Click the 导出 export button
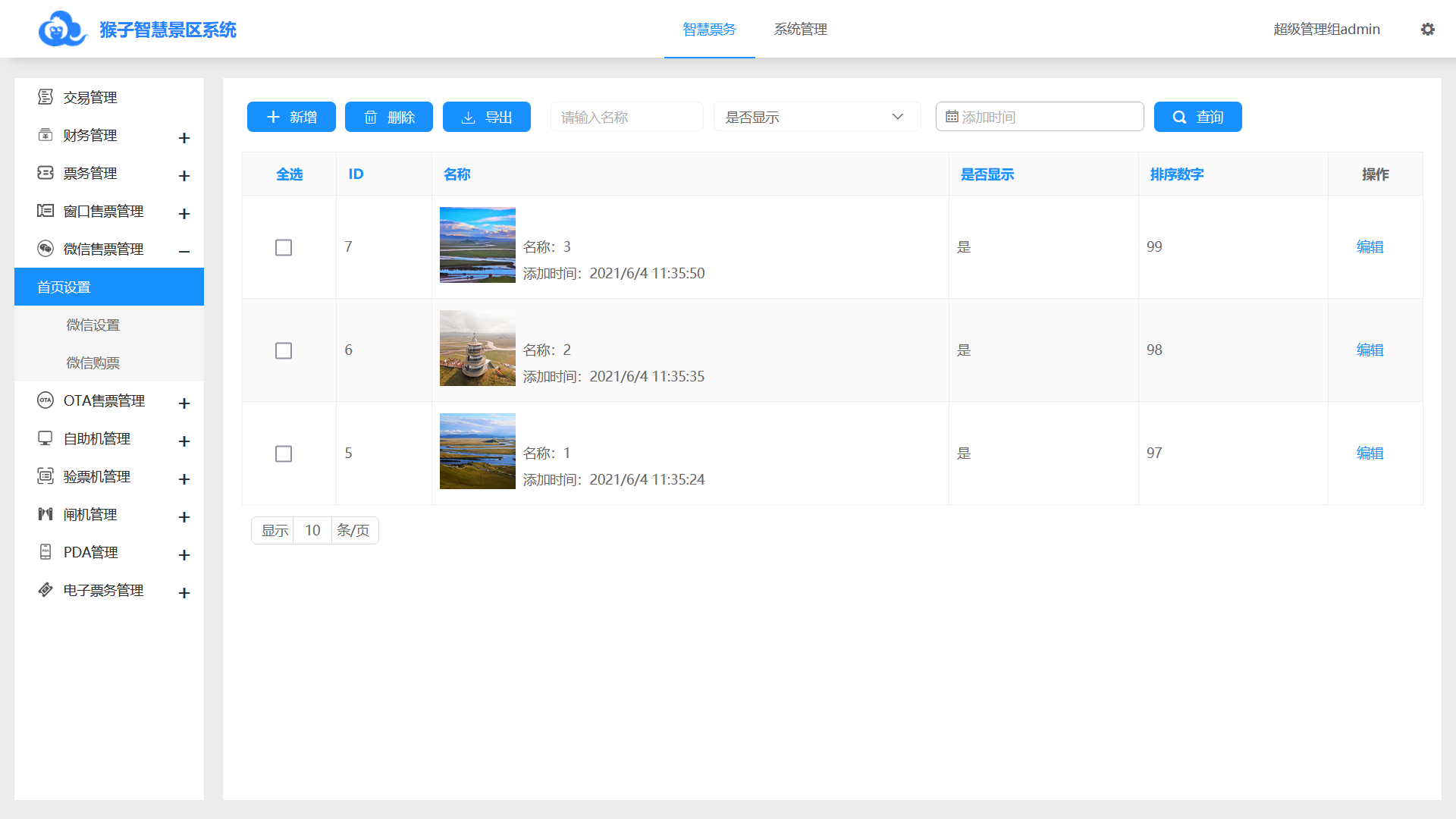Image resolution: width=1456 pixels, height=819 pixels. 487,117
